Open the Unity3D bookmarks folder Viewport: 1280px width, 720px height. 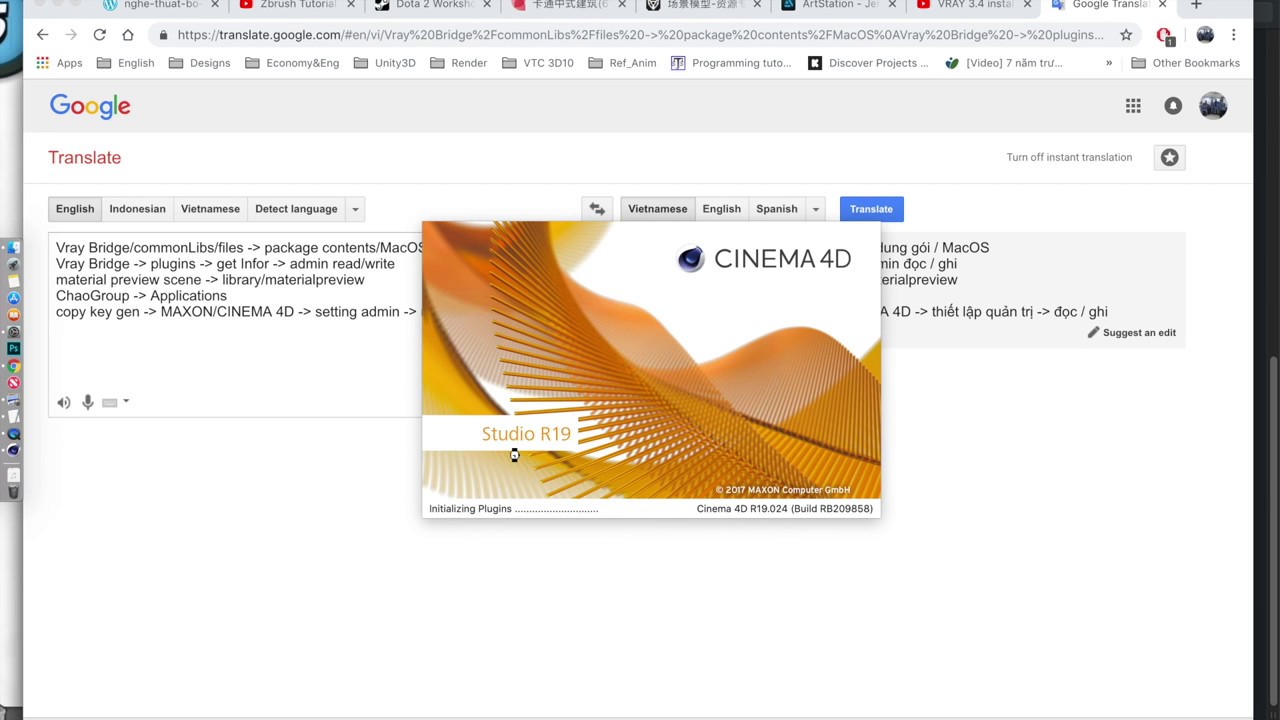tap(384, 63)
